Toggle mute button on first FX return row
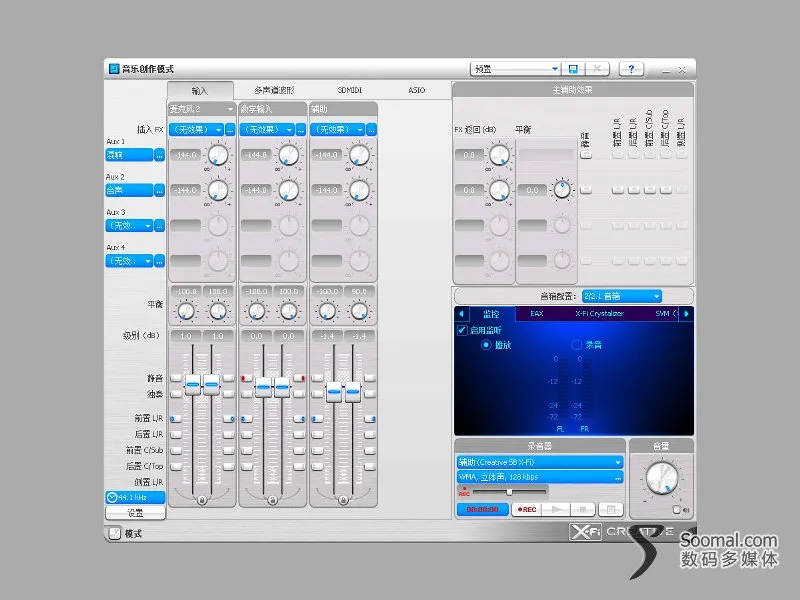This screenshot has height=600, width=800. coord(586,155)
